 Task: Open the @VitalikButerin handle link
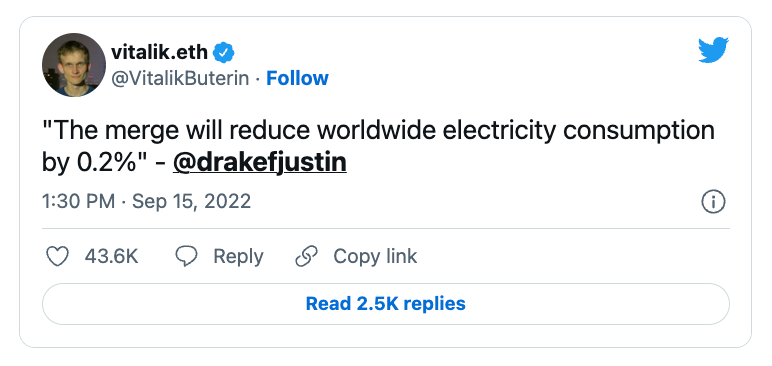click(180, 79)
